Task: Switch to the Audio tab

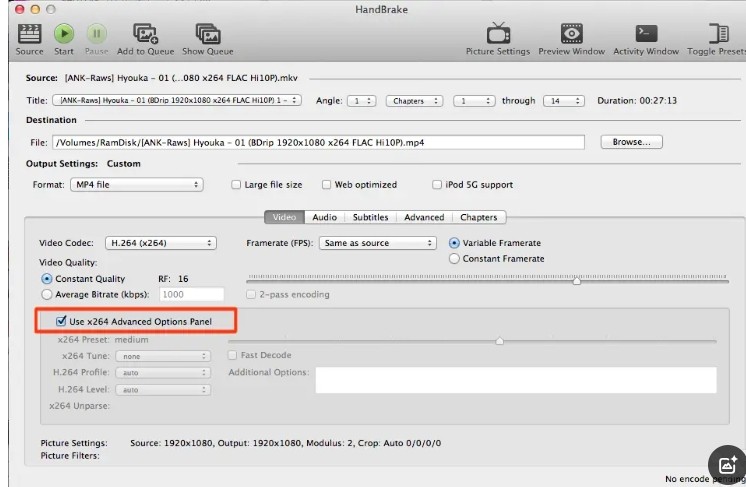Action: (324, 217)
